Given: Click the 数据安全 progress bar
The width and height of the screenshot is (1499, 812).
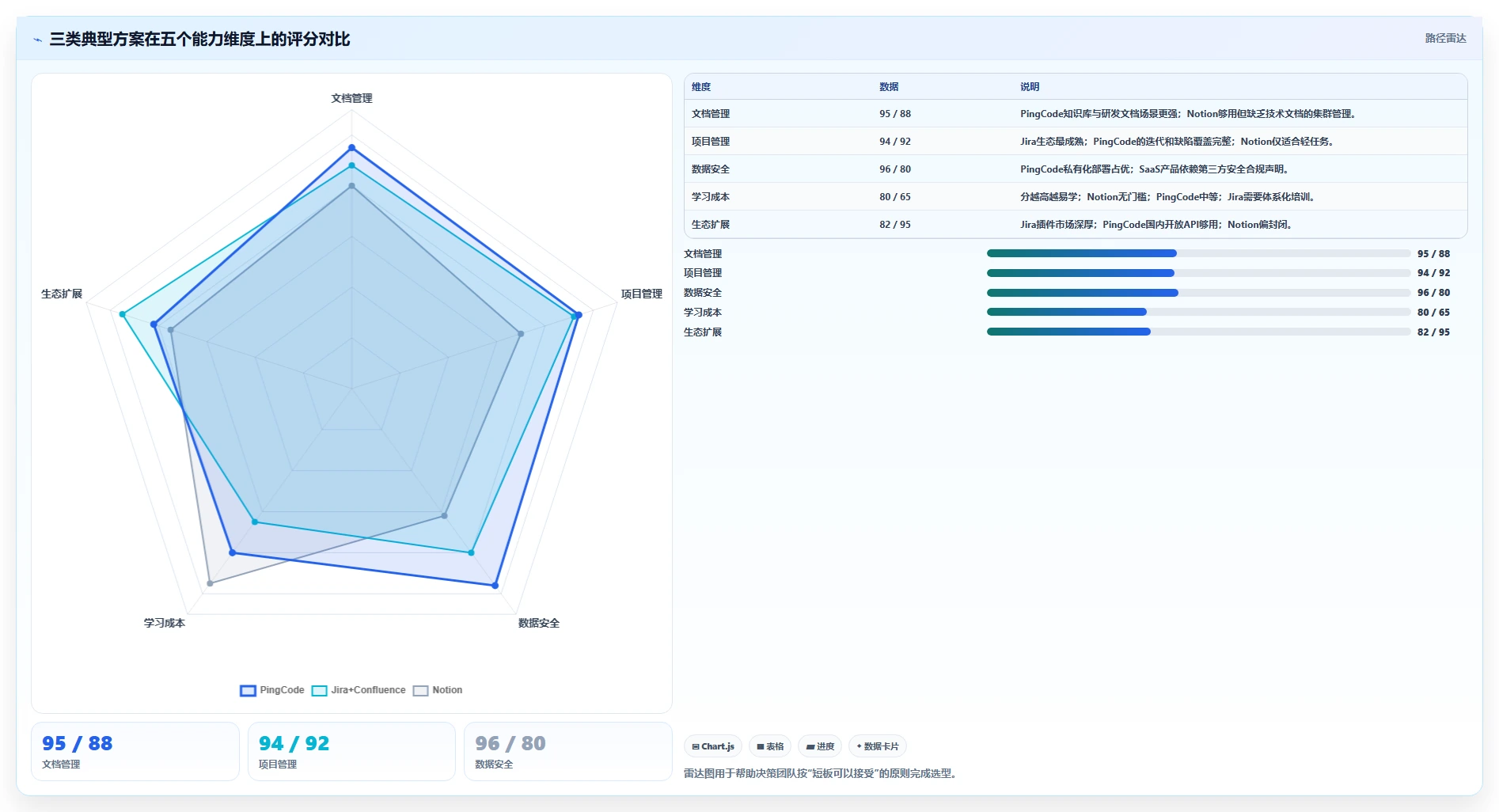Looking at the screenshot, I should pos(1198,293).
